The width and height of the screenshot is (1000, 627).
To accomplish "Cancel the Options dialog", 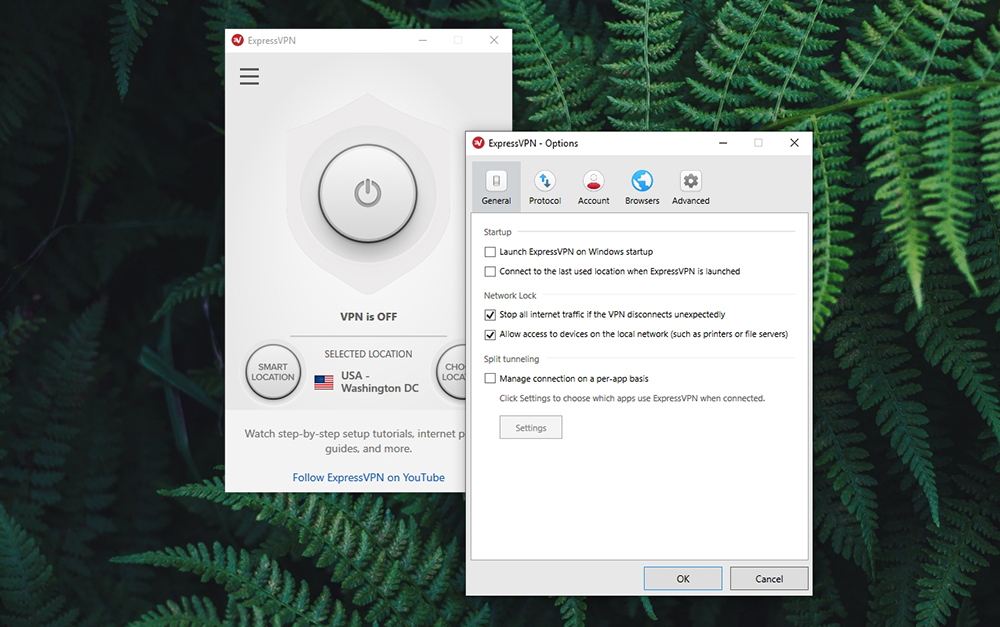I will click(x=769, y=579).
